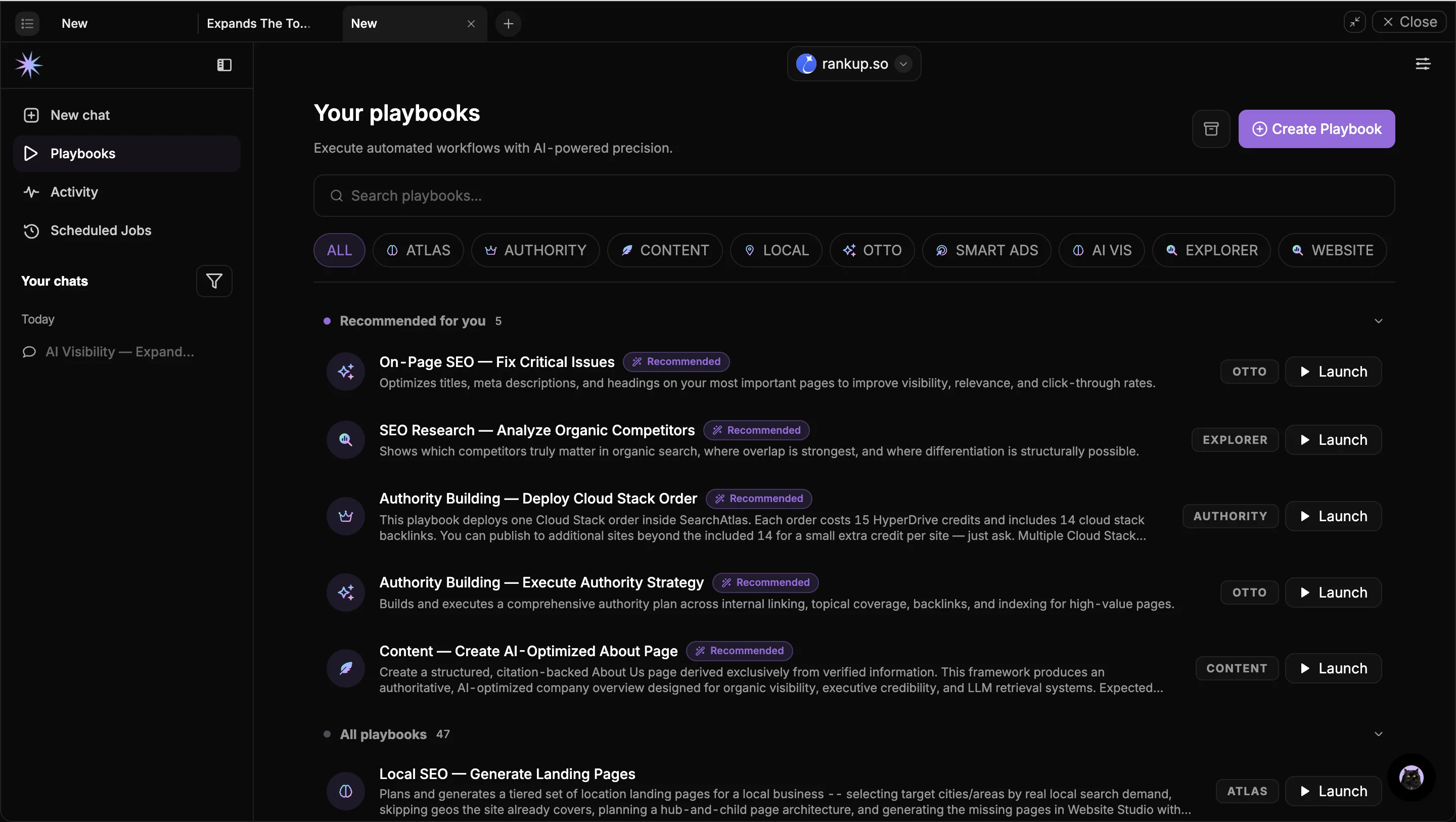The width and height of the screenshot is (1456, 822).
Task: Filter playbooks by OTTO chip
Action: click(x=872, y=250)
